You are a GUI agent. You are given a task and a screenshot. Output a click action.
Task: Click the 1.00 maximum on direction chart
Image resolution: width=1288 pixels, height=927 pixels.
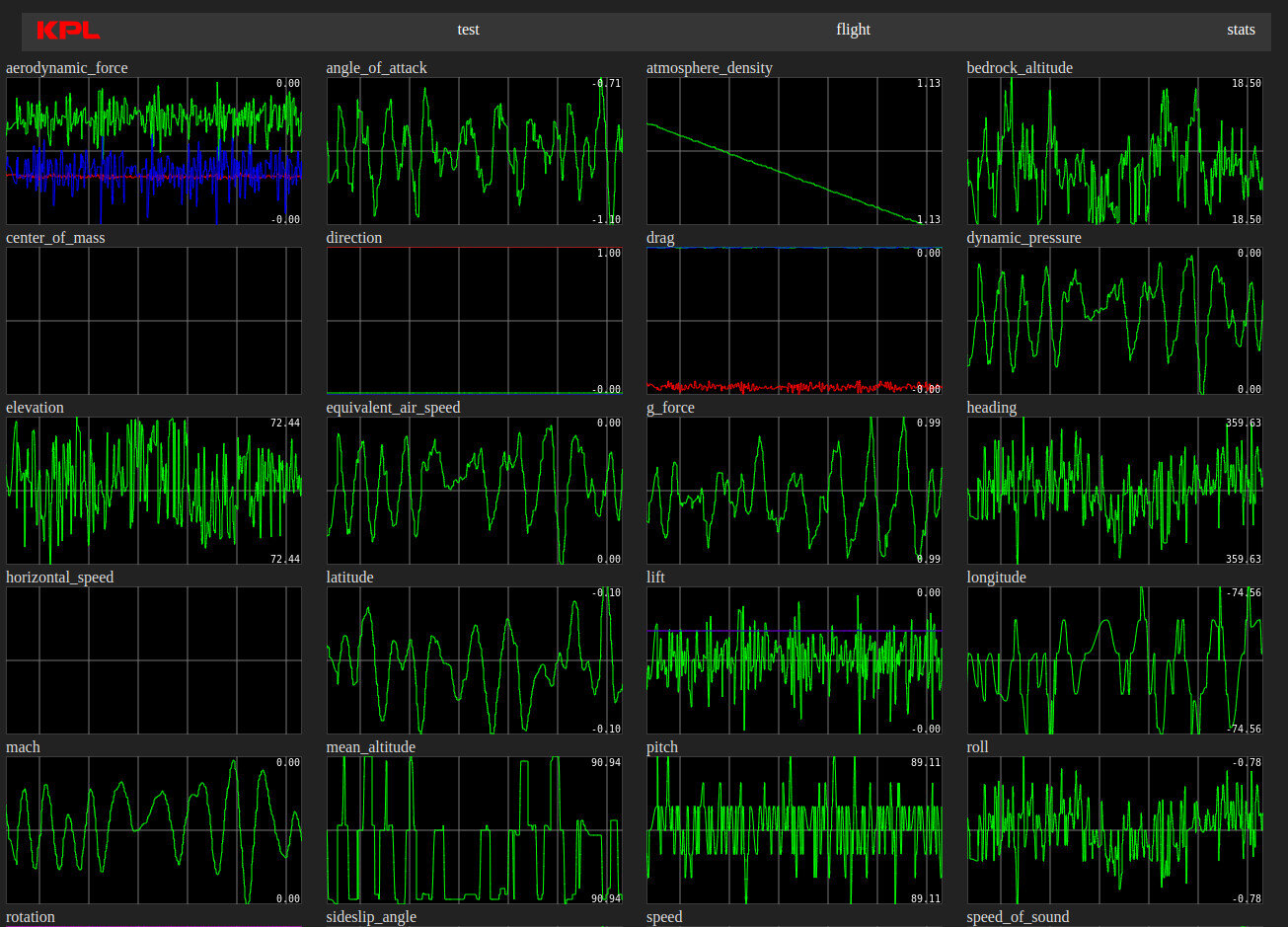609,254
